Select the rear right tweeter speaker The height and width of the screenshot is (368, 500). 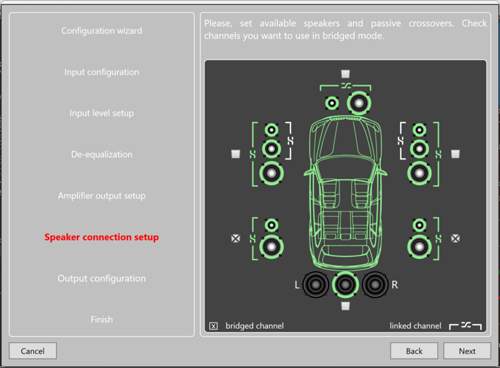419,225
